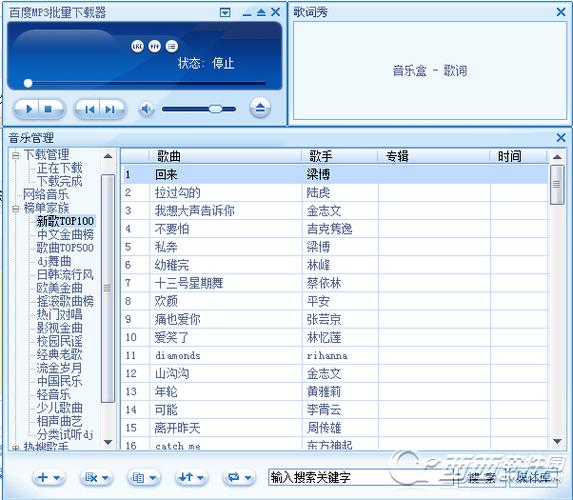Select 影视金曲 category

point(59,327)
